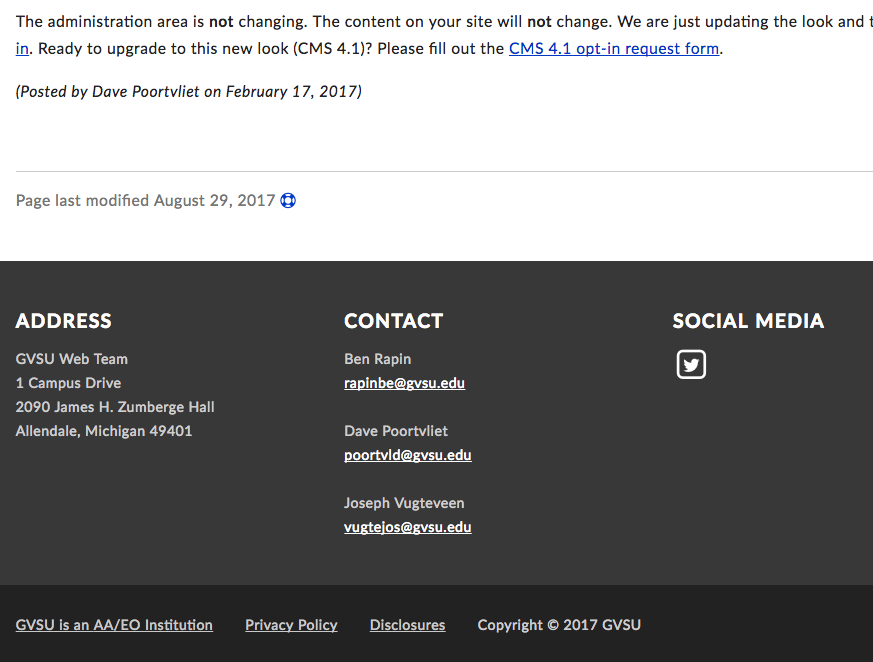The height and width of the screenshot is (662, 873).
Task: Click the "Page last modified August 29, 2017" text
Action: pos(145,201)
